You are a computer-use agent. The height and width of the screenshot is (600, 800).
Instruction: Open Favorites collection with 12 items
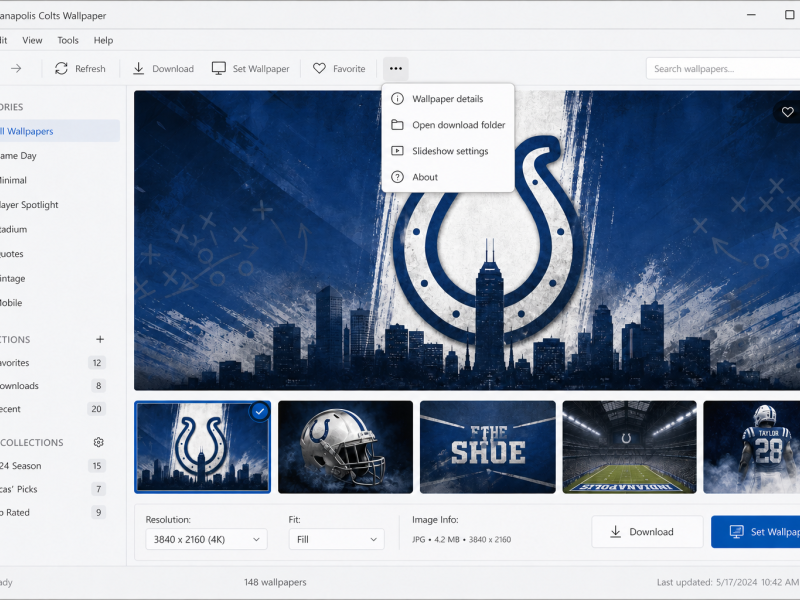click(x=60, y=363)
